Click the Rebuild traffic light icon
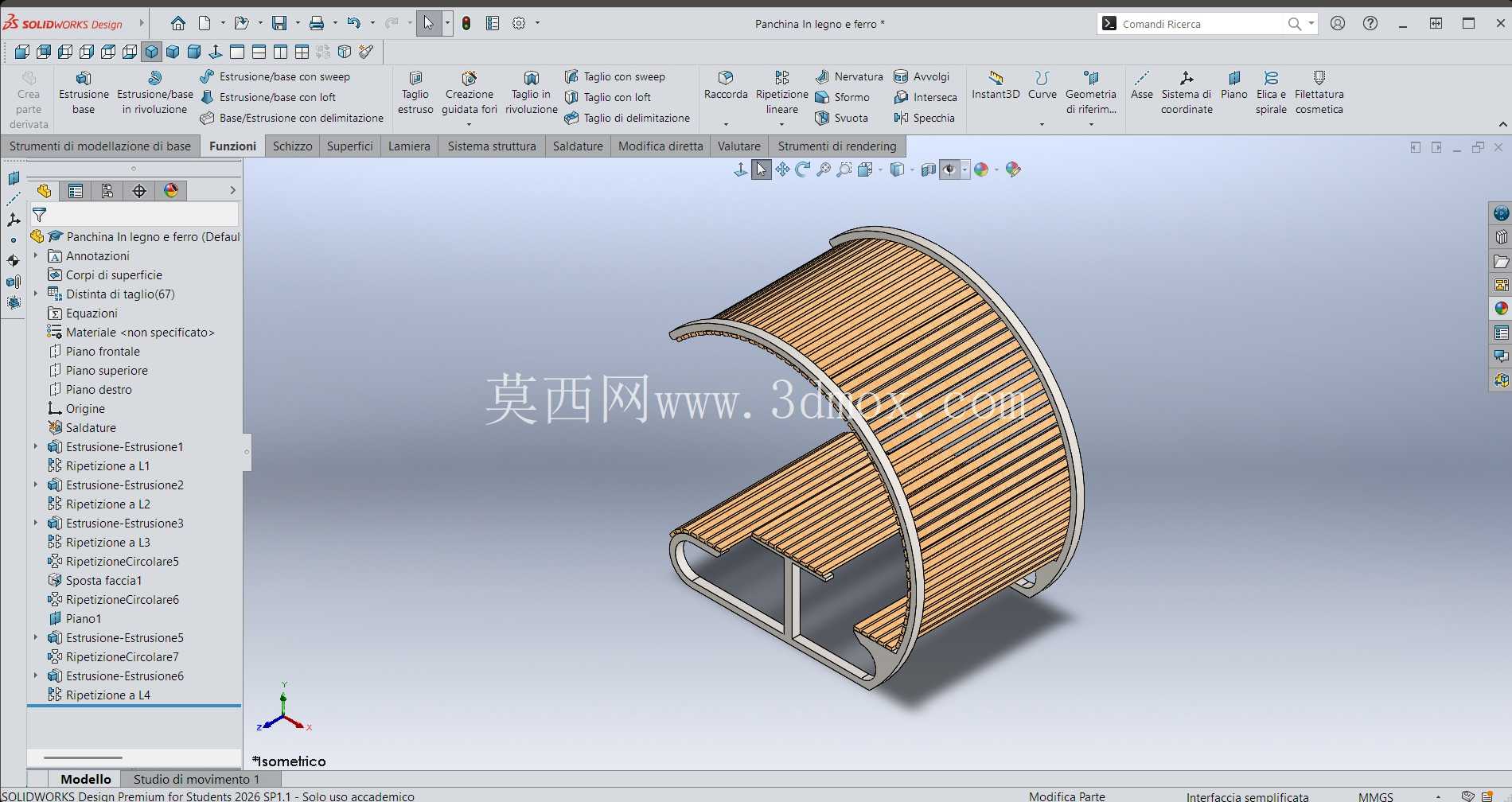 click(466, 23)
